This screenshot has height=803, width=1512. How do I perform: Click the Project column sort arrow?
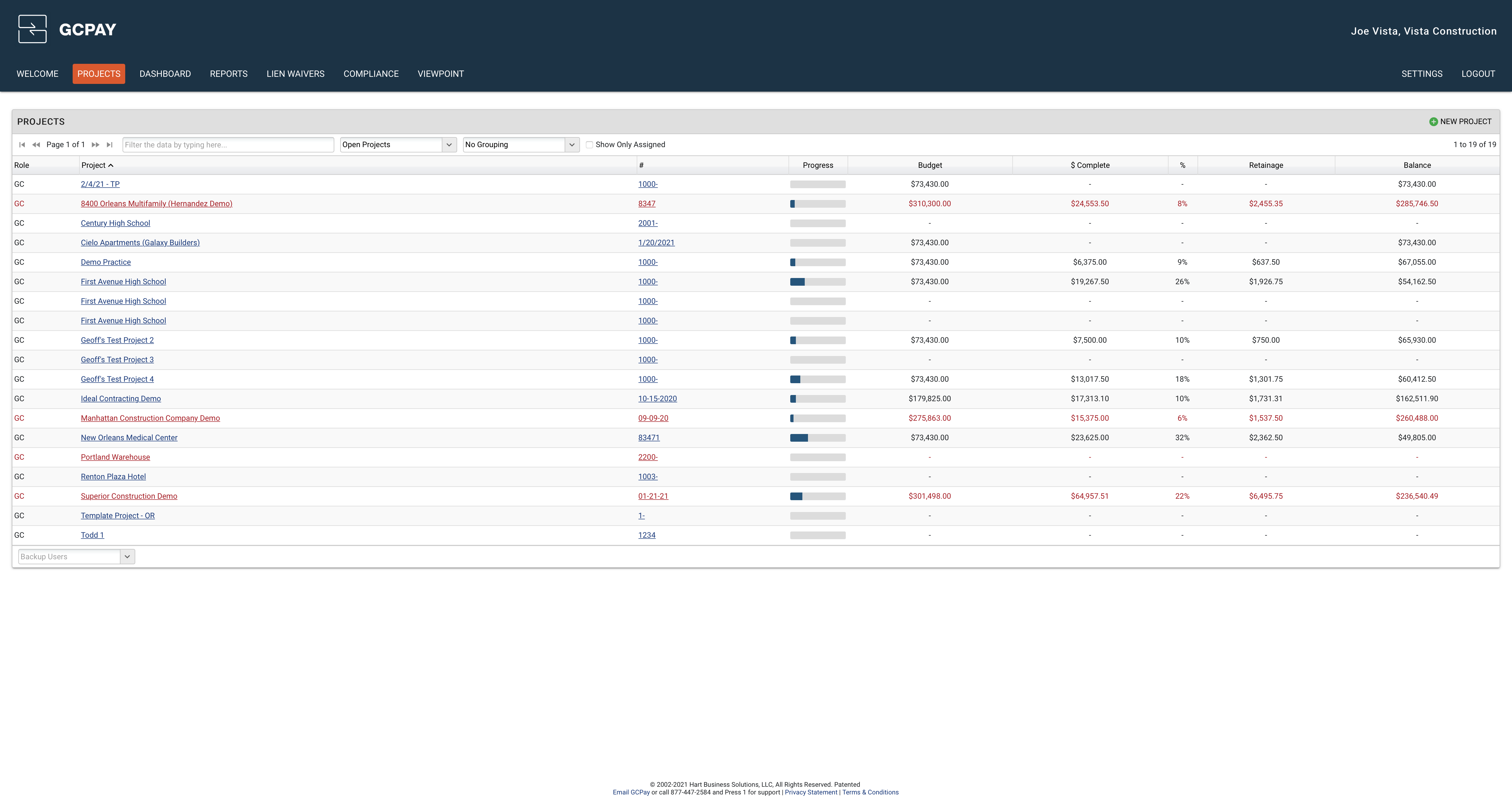click(111, 166)
